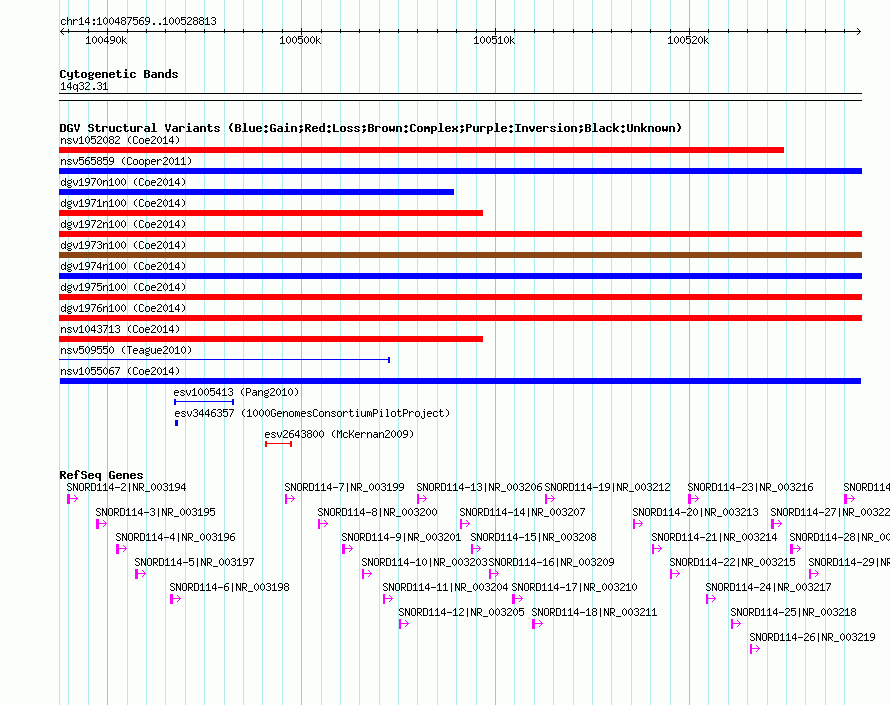
Task: Click the SNORD114-2 gene arrow glyph
Action: (x=73, y=499)
